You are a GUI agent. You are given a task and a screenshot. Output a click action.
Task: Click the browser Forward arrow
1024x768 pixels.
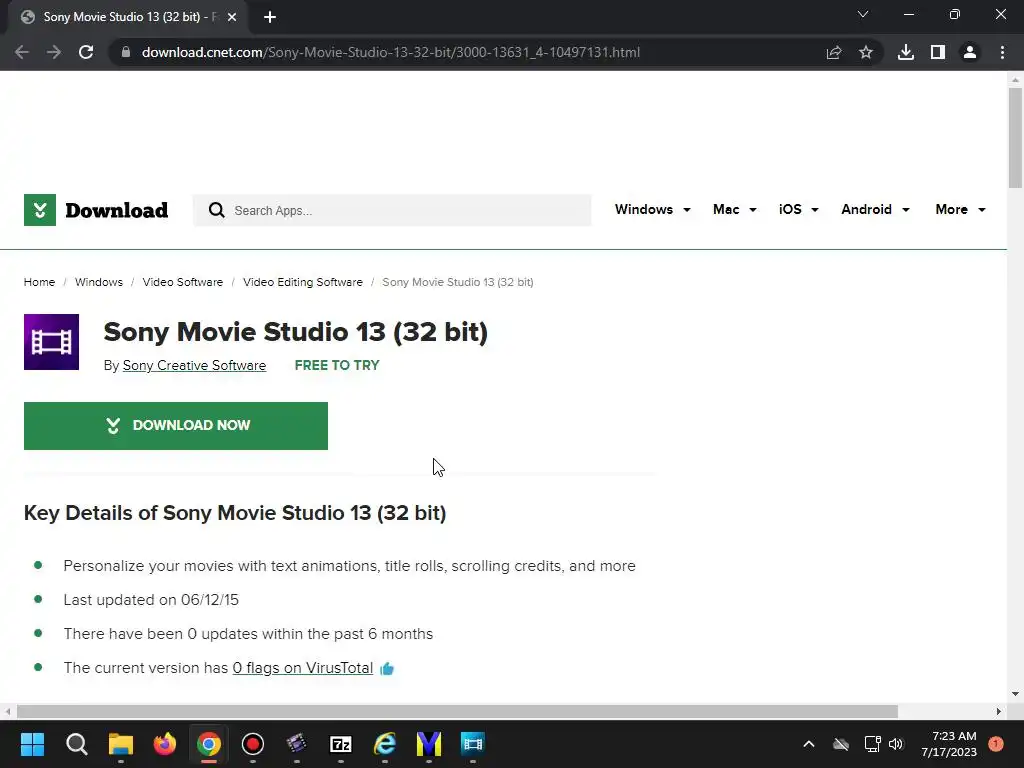[x=54, y=52]
